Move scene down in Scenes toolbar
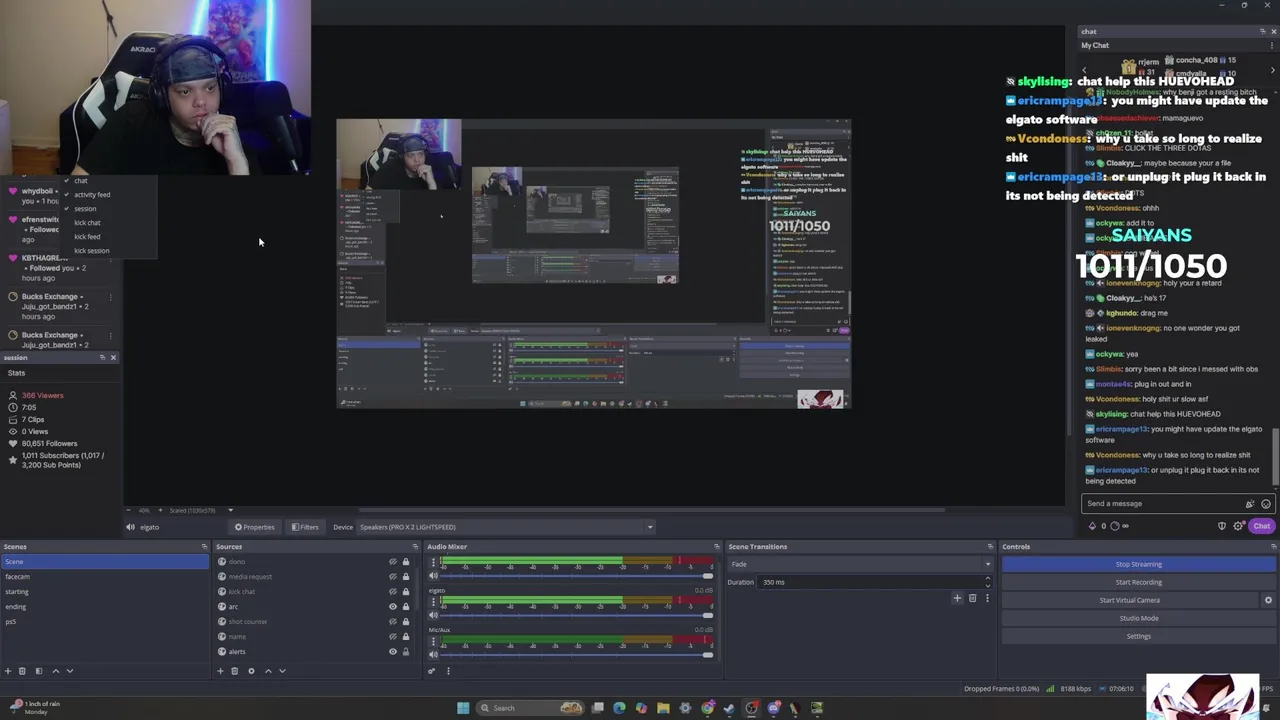Viewport: 1280px width, 720px height. [69, 671]
